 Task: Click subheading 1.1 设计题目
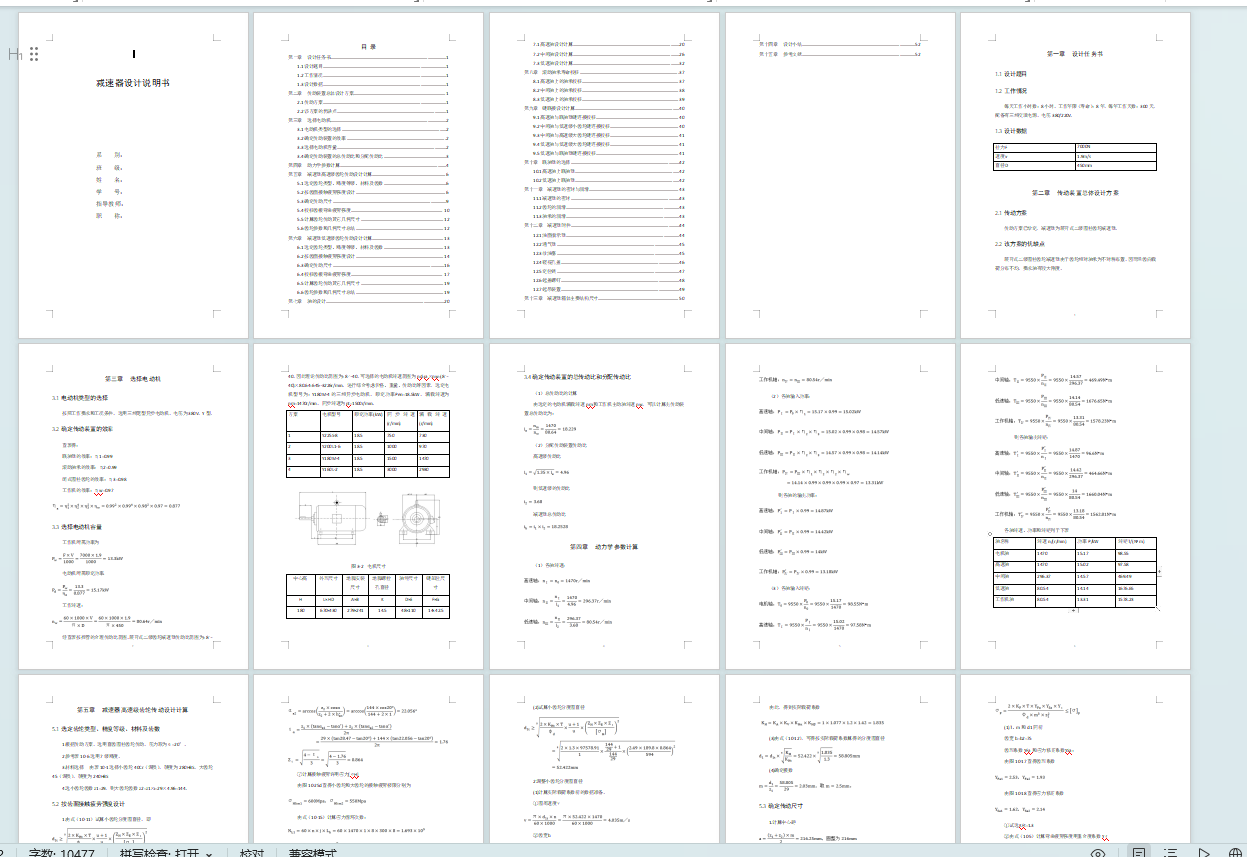pyautogui.click(x=1012, y=74)
